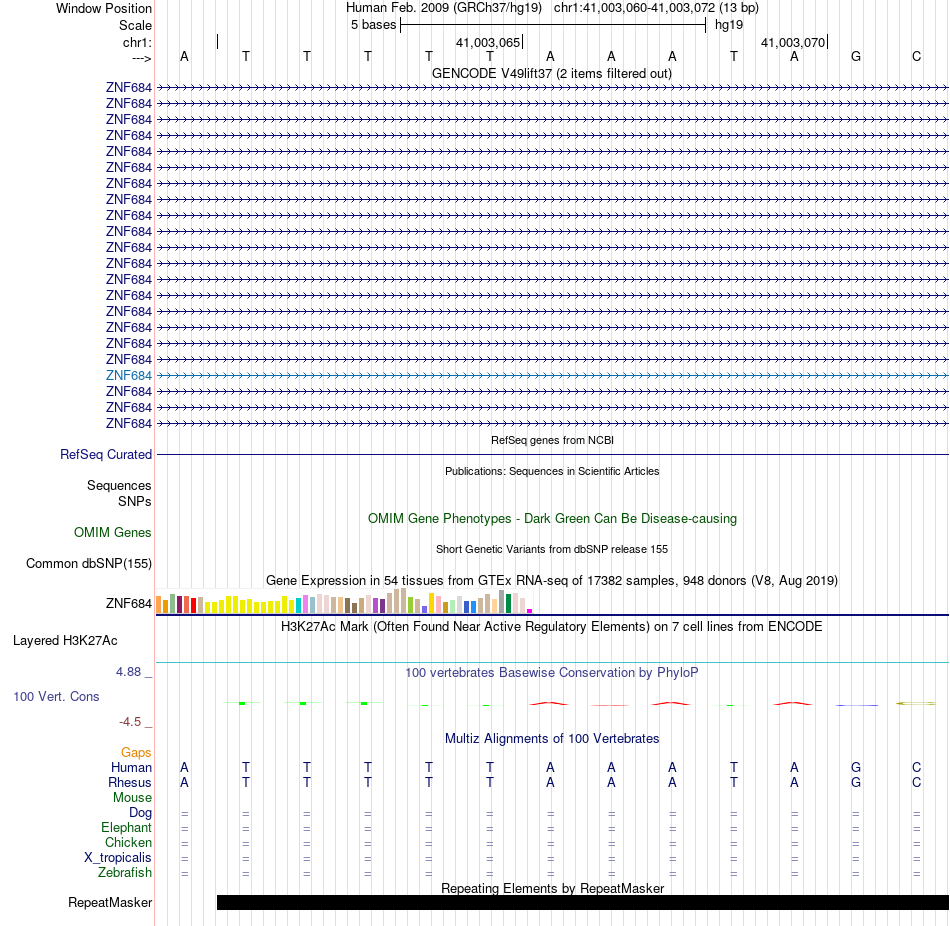Click the C base in Rhesus row
Viewport: 950px width, 926px height.
[916, 783]
